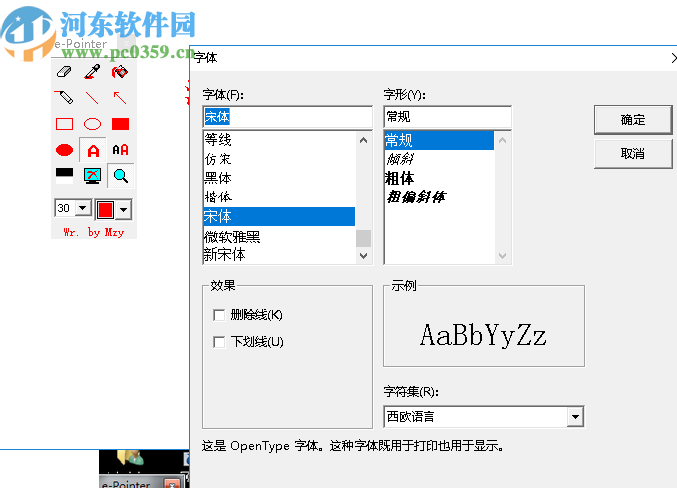The width and height of the screenshot is (677, 488).
Task: Select the arrow line tool
Action: (120, 98)
